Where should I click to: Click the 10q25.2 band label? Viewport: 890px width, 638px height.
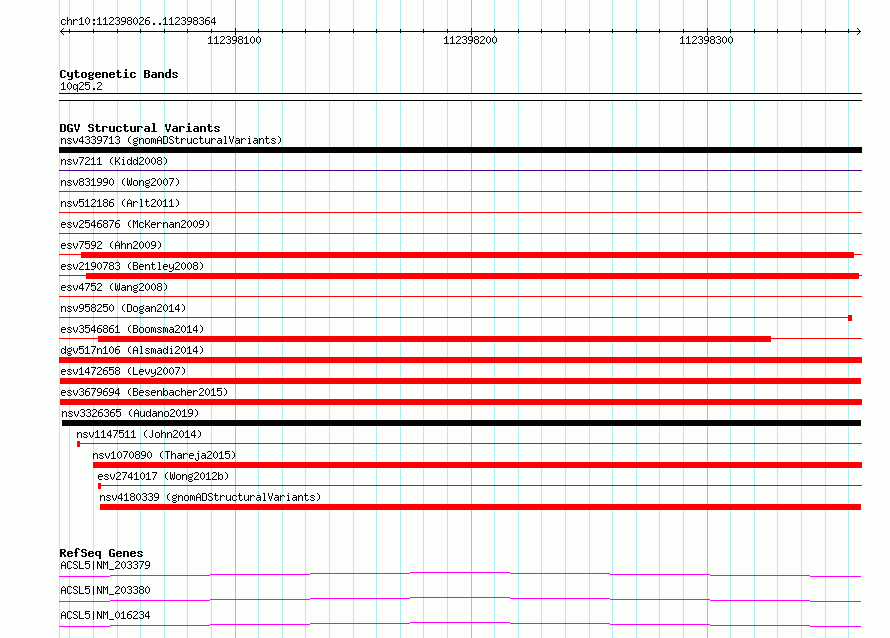pyautogui.click(x=81, y=86)
